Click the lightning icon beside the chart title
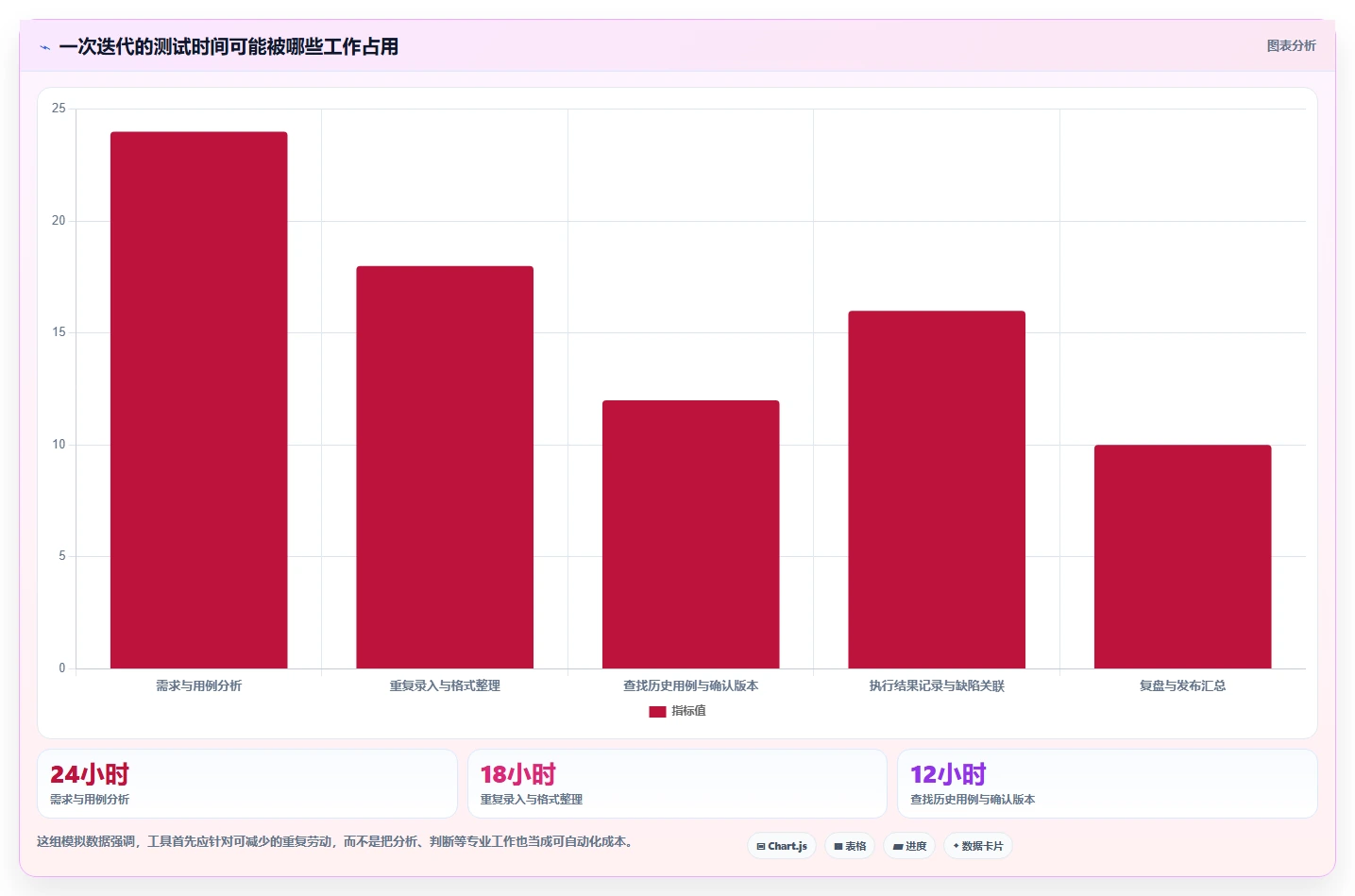Image resolution: width=1355 pixels, height=896 pixels. [44, 47]
